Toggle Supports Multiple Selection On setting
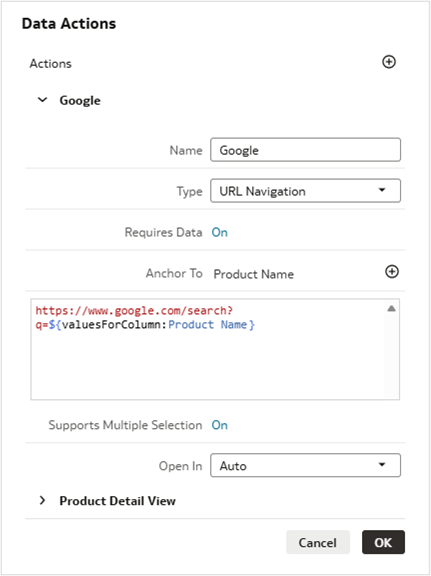Screen dimensions: 431x576 coord(219,425)
